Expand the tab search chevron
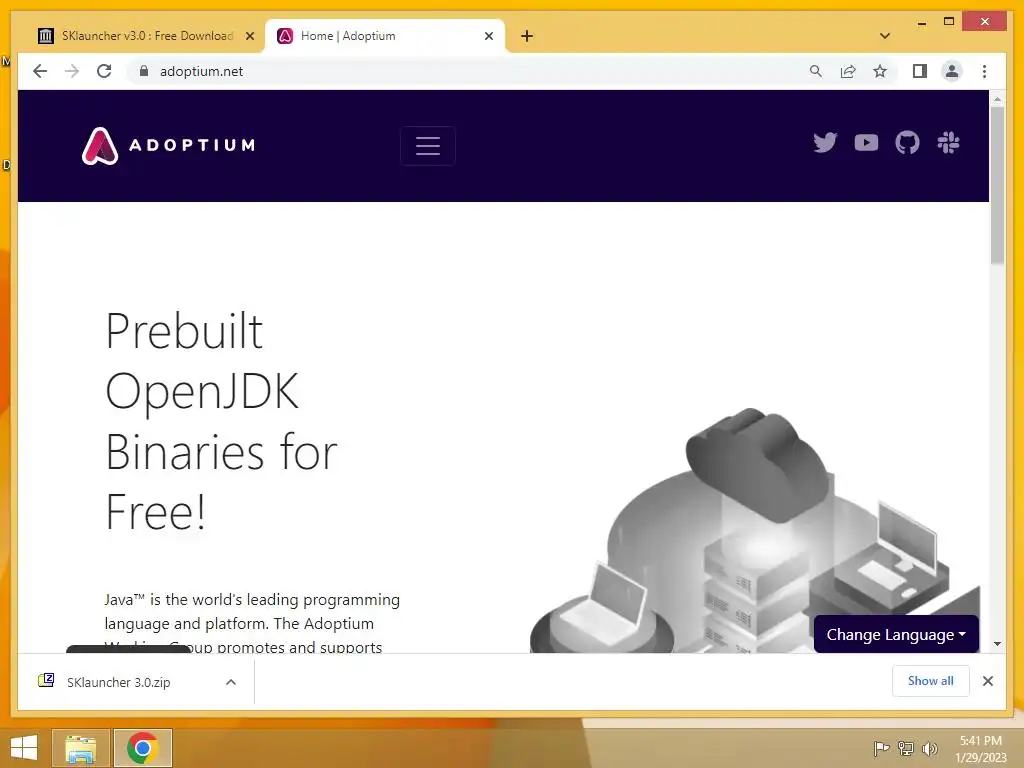 tap(885, 36)
